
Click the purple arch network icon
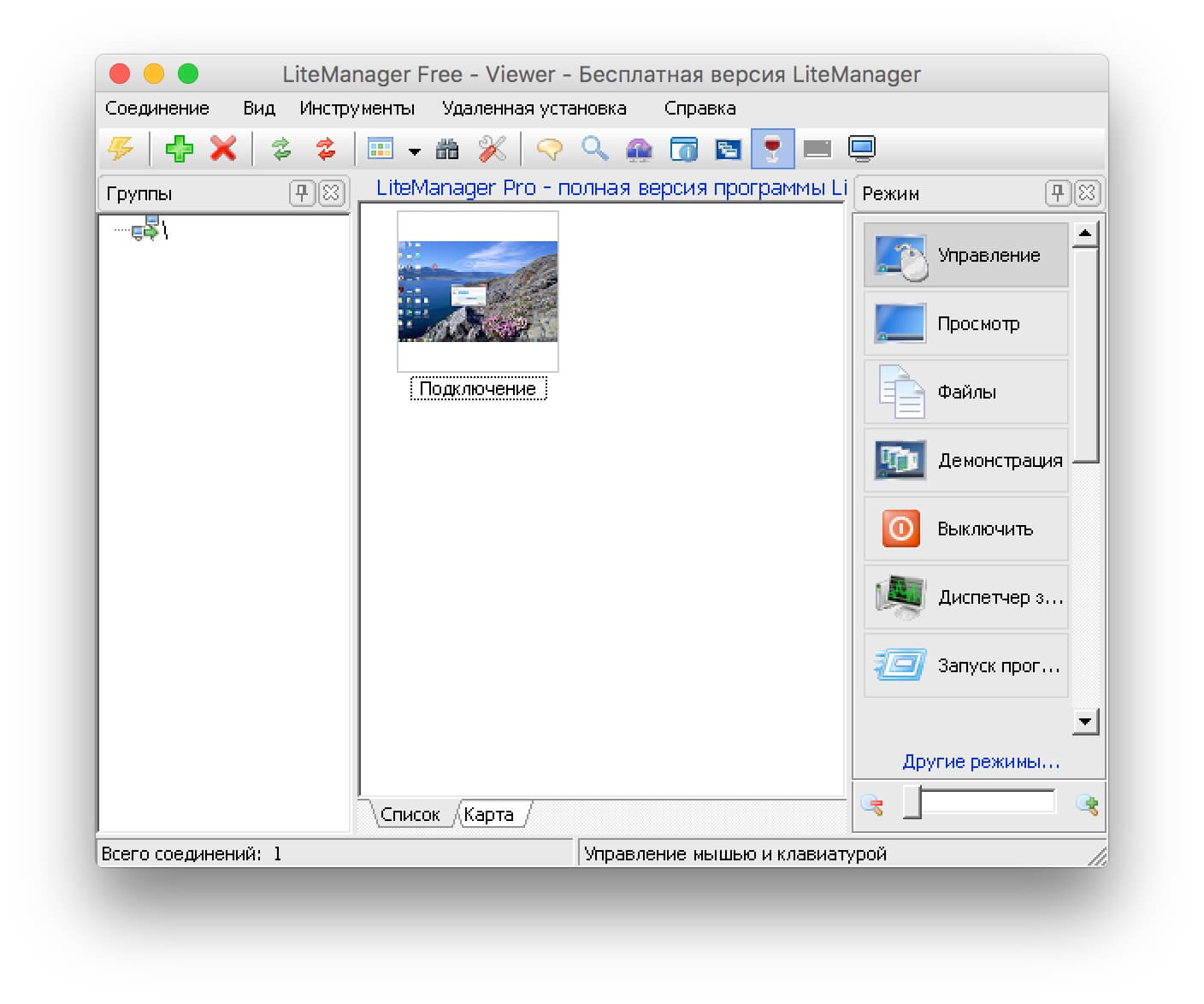pos(639,149)
